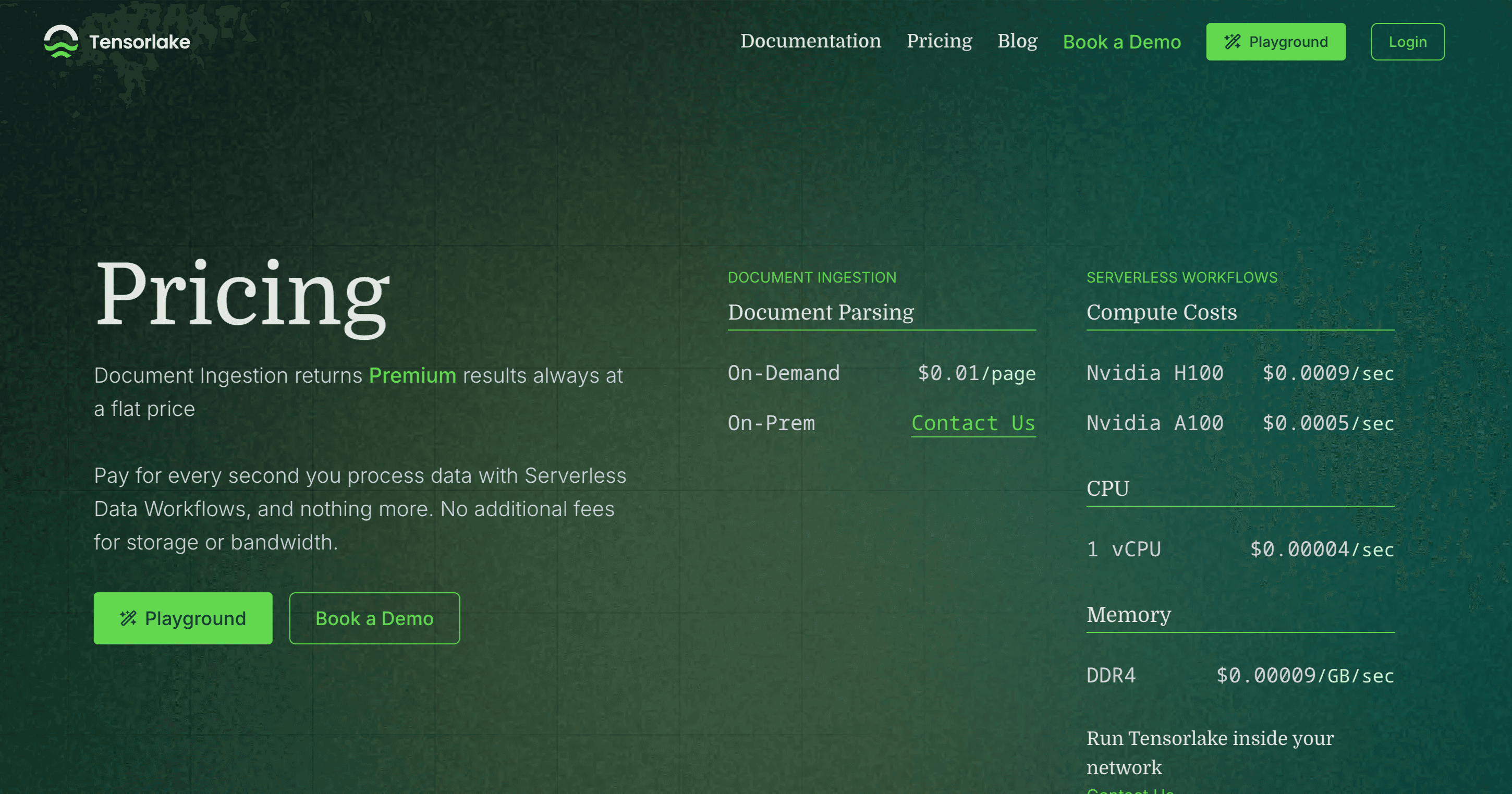Click the 1 vCPU label
This screenshot has height=794, width=1512.
[x=1124, y=549]
